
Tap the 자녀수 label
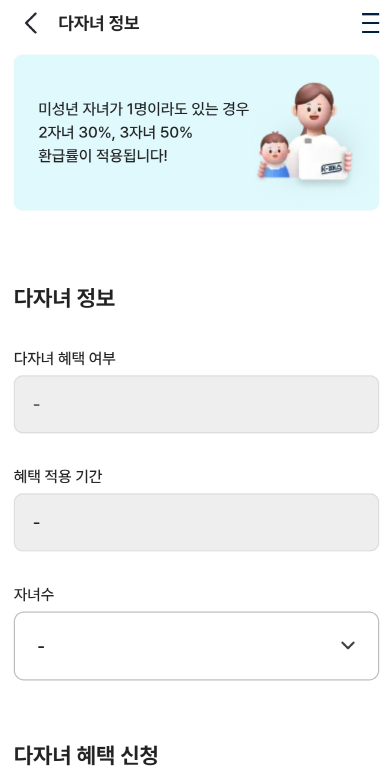[x=34, y=594]
